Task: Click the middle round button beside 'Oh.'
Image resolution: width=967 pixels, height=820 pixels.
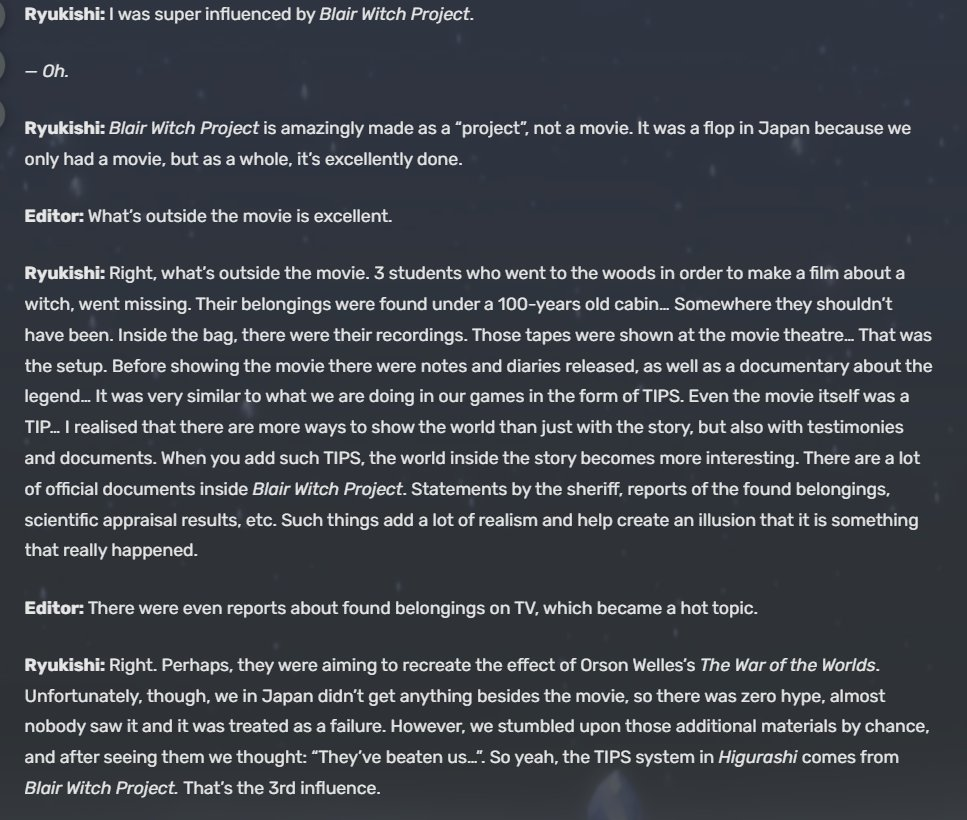Action: [2, 64]
